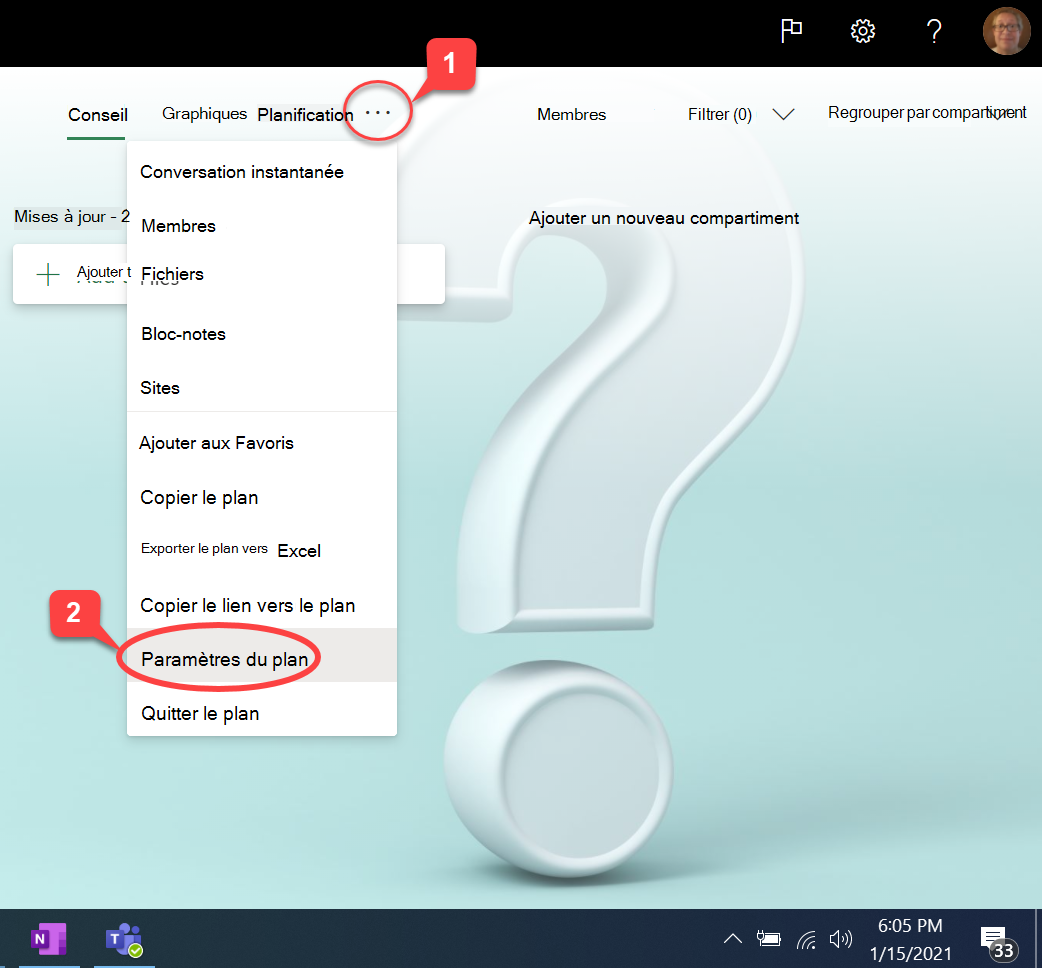
Task: Switch to the Conseil tab
Action: [x=98, y=115]
